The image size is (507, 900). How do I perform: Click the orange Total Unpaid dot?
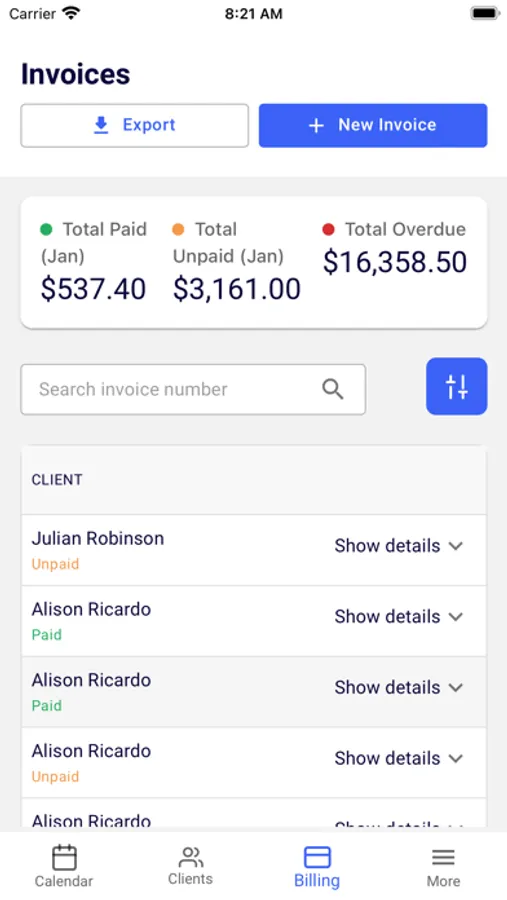pos(178,230)
